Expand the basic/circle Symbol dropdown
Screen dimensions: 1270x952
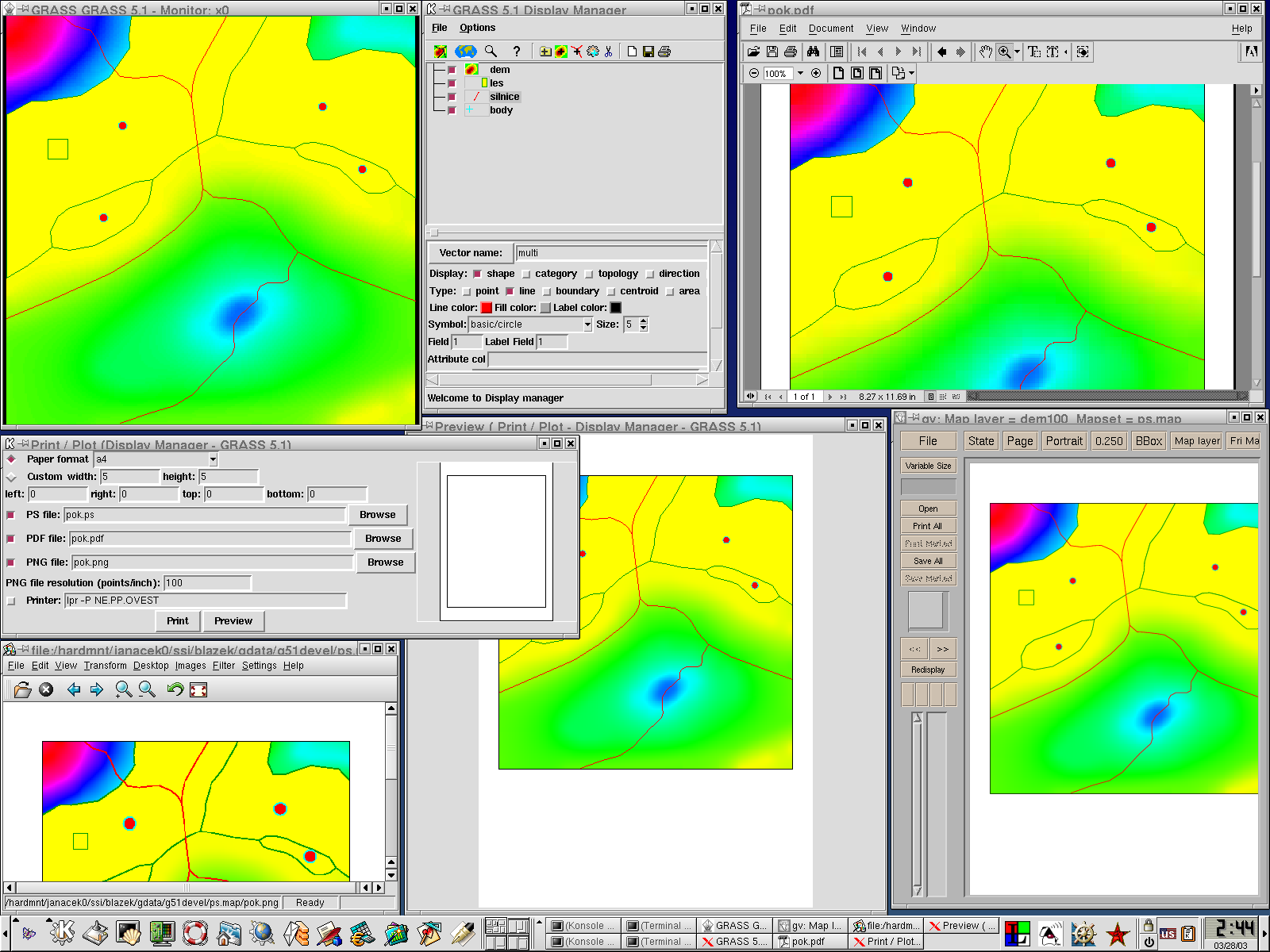click(587, 324)
